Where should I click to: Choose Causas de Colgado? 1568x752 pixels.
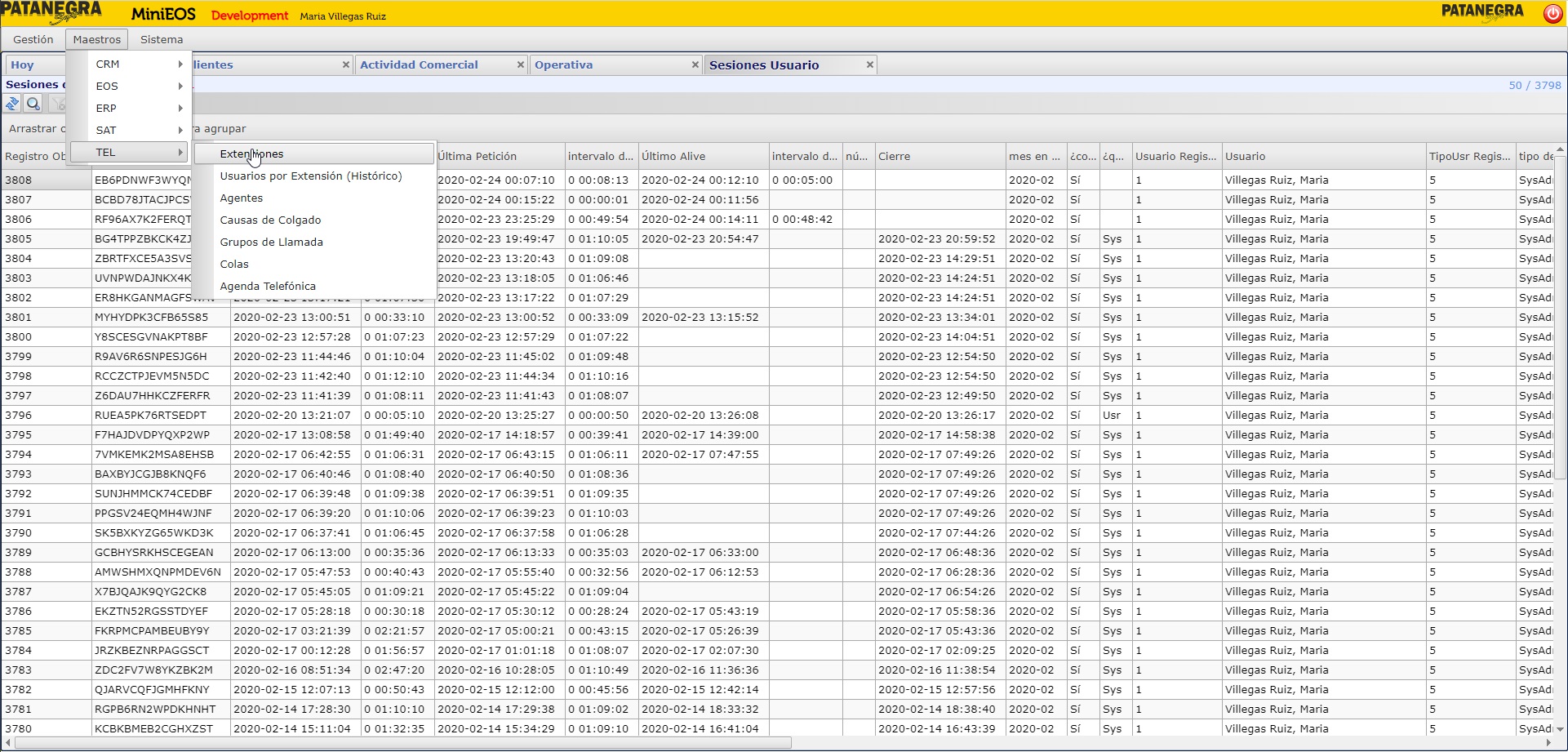click(314, 220)
